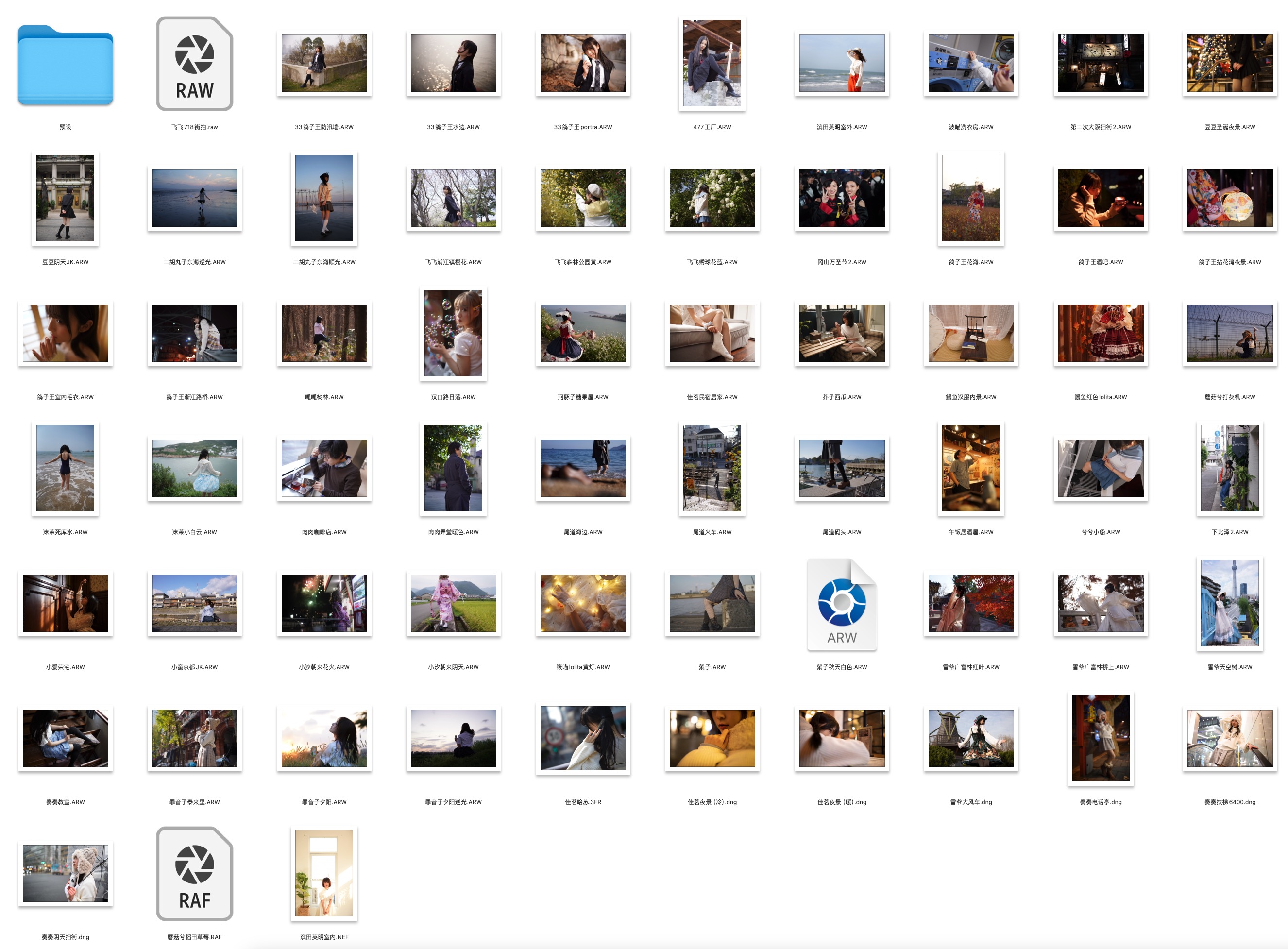Click the 波喵洗衣房.ARW laundromat thumbnail
This screenshot has width=1288, height=949.
click(x=970, y=63)
